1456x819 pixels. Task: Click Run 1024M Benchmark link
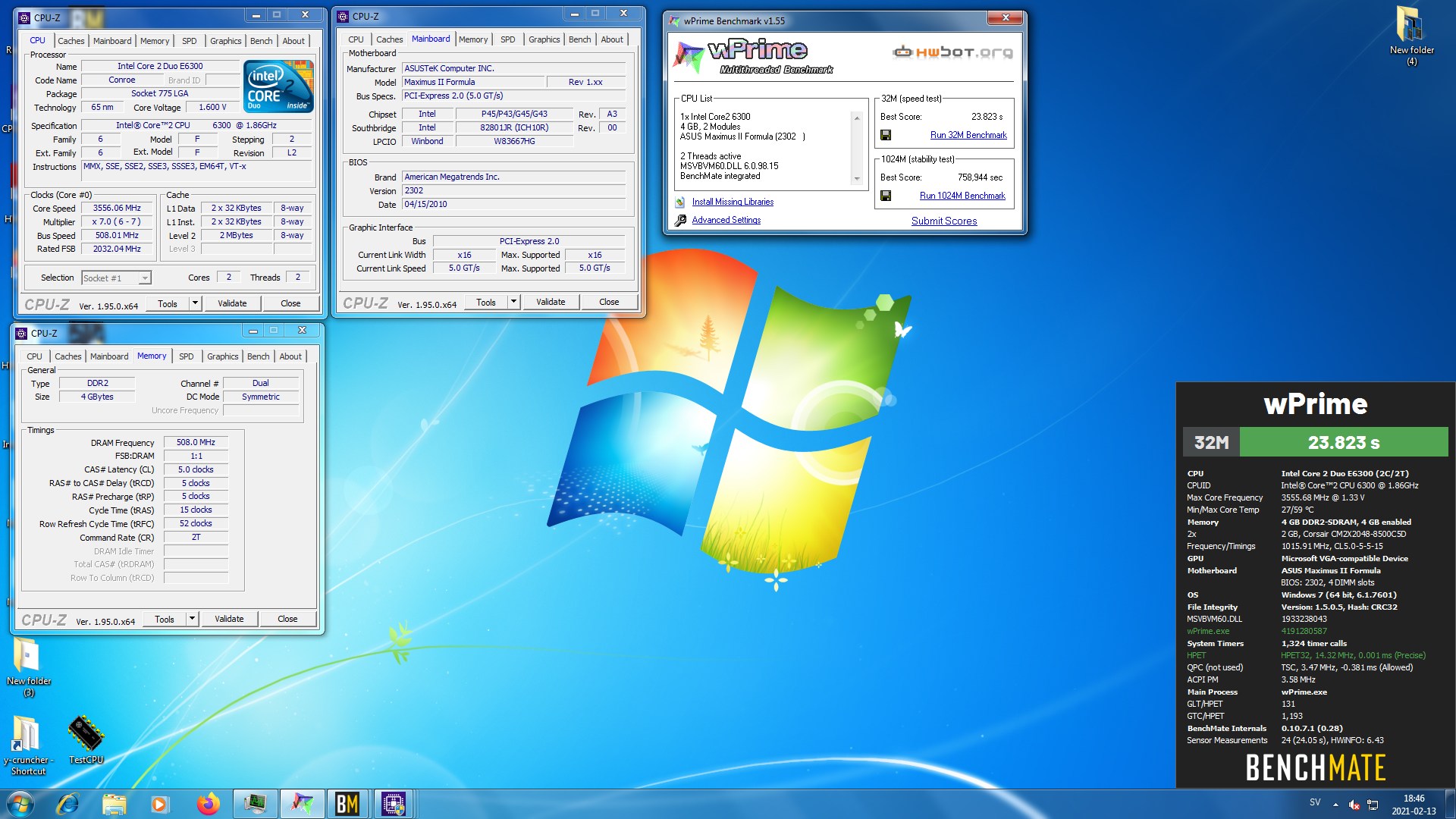[962, 196]
